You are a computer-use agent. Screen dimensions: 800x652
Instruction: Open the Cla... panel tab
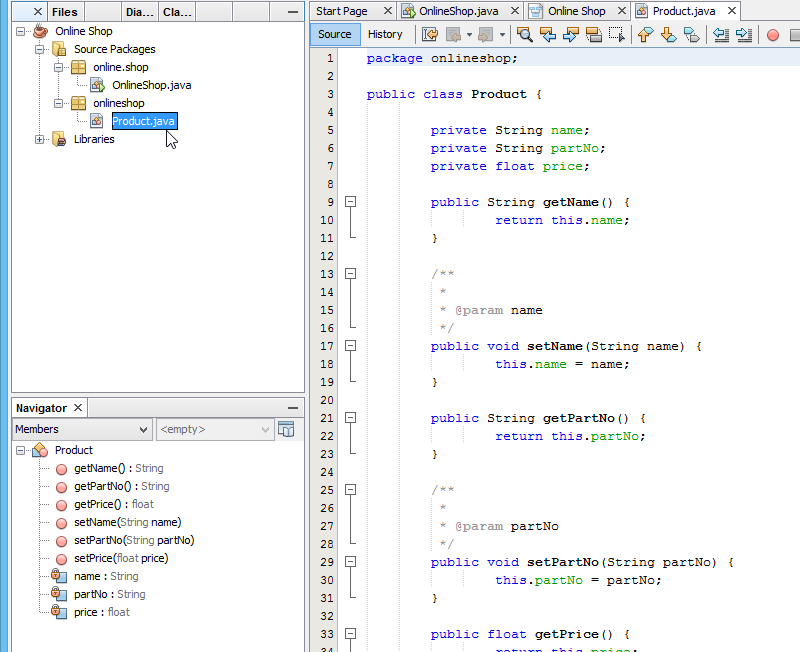click(x=177, y=12)
